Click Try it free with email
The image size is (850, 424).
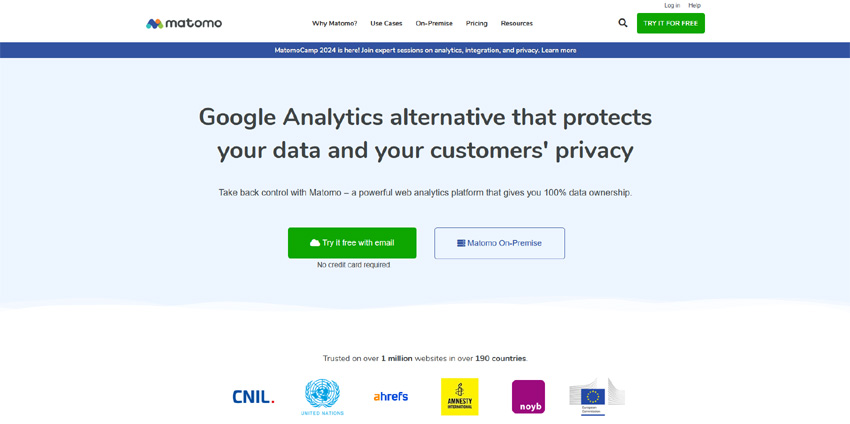coord(352,243)
